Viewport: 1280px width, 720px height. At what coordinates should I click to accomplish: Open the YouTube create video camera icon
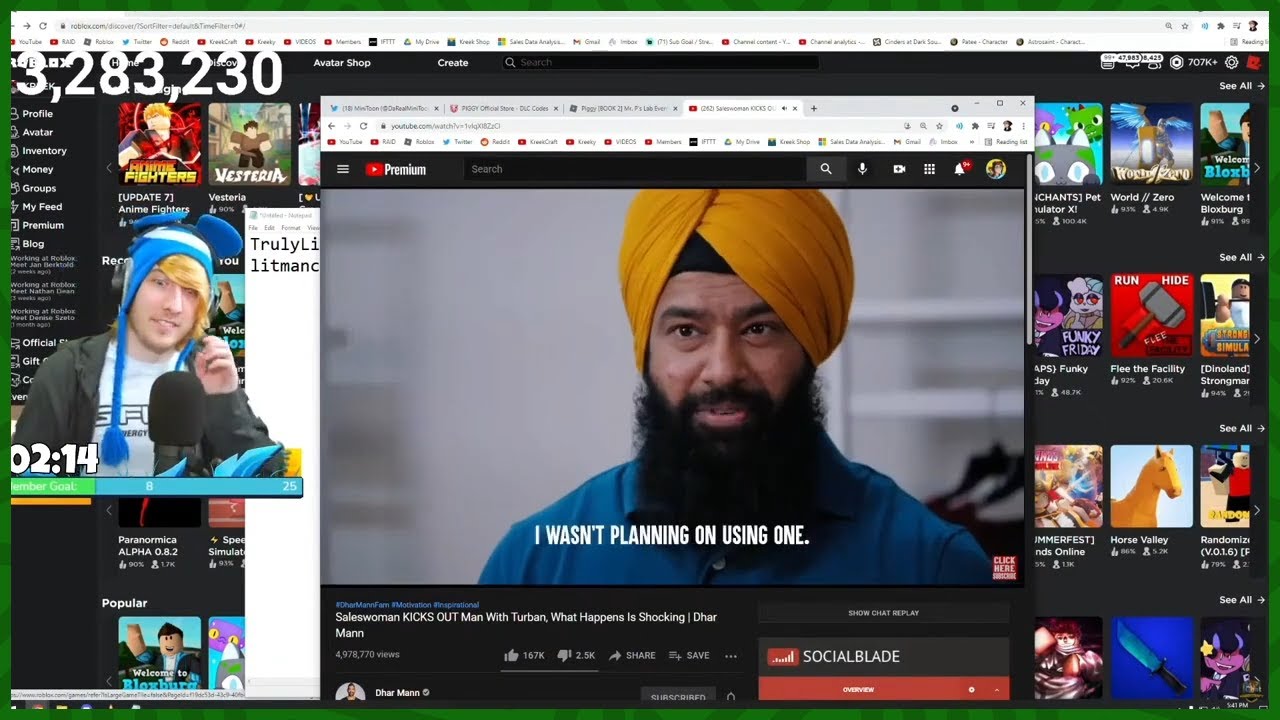coord(899,169)
